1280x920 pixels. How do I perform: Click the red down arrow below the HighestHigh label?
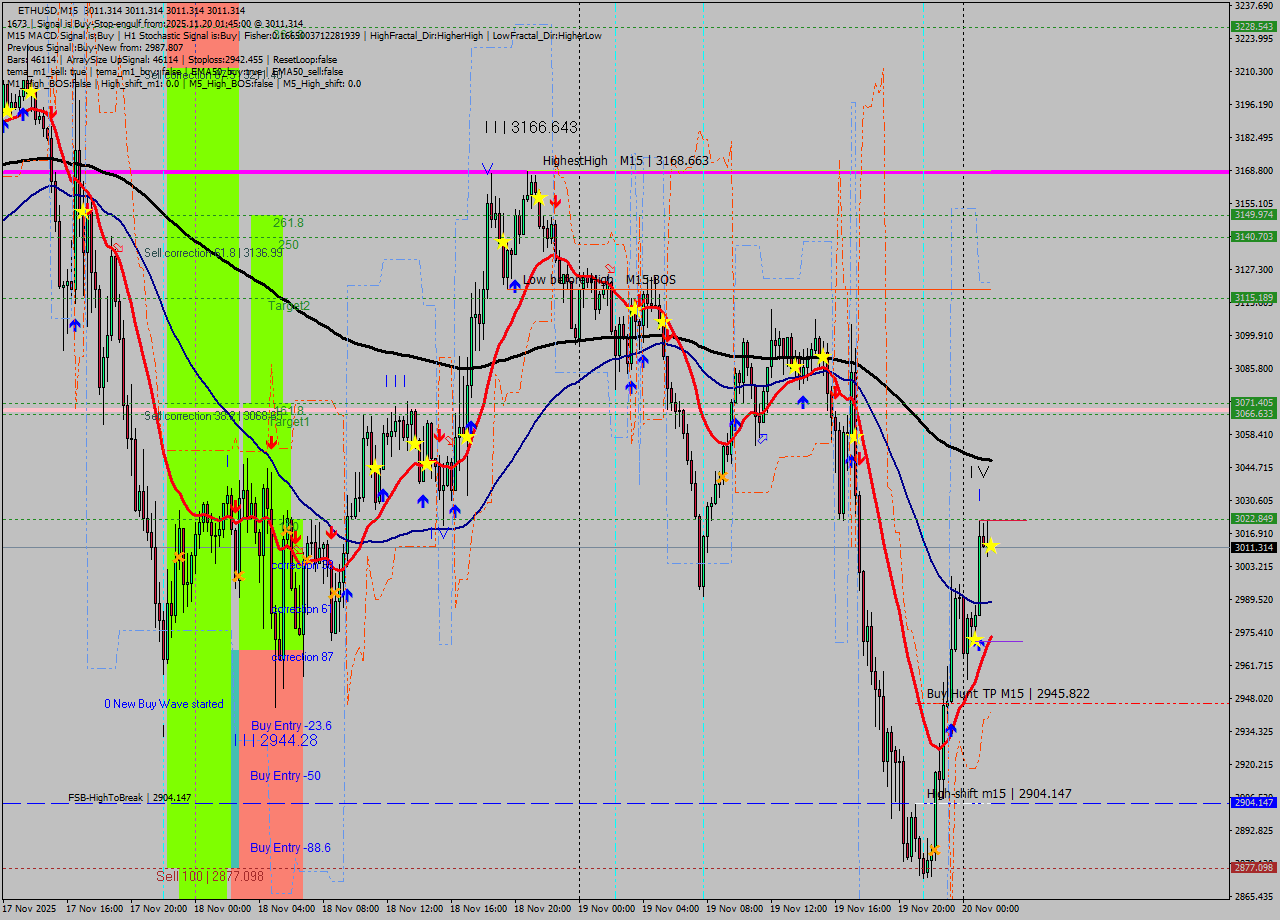point(555,202)
